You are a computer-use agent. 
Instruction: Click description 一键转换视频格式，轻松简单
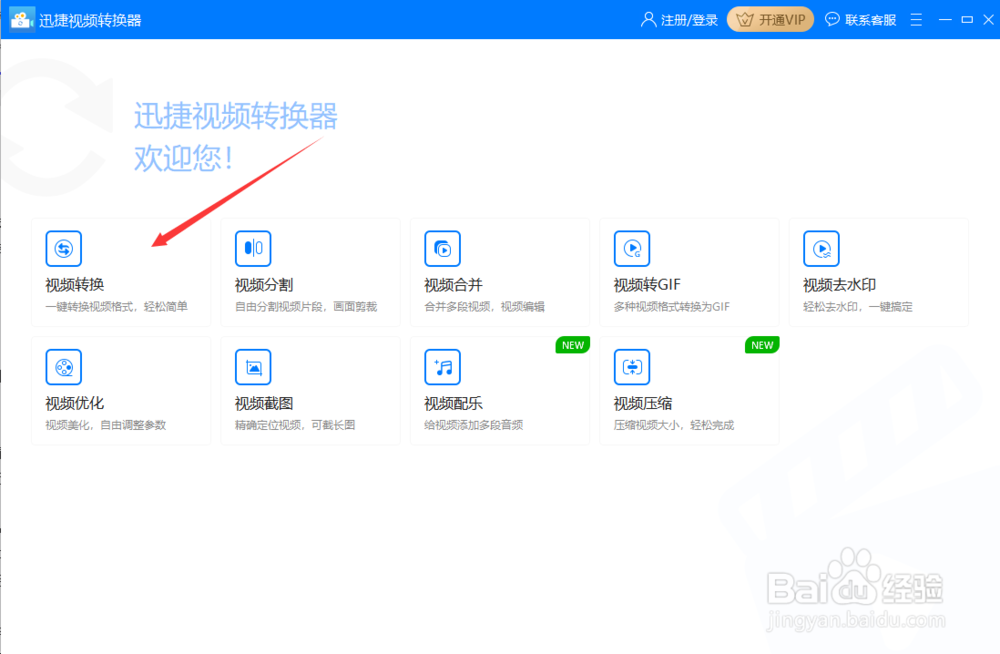tap(116, 307)
